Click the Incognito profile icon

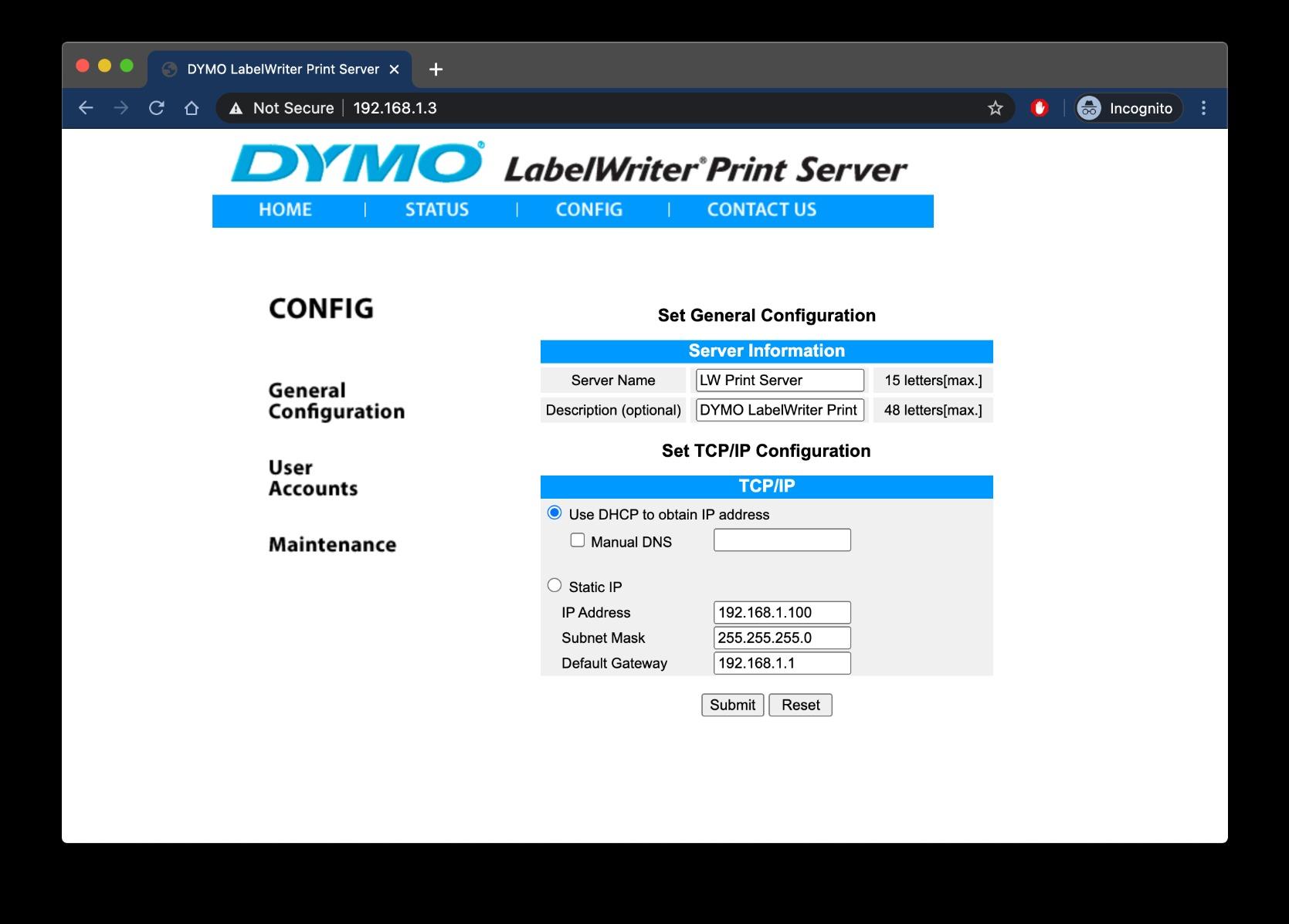1089,108
